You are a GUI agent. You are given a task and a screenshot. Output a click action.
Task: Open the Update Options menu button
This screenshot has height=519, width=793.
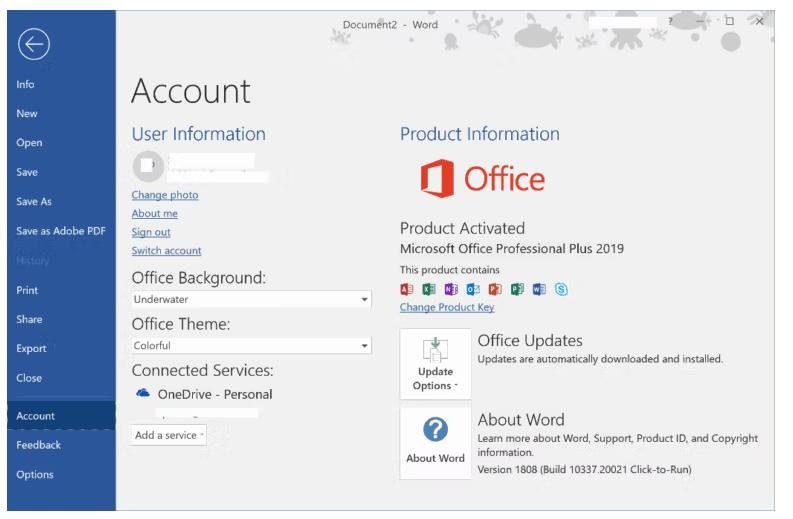click(435, 364)
